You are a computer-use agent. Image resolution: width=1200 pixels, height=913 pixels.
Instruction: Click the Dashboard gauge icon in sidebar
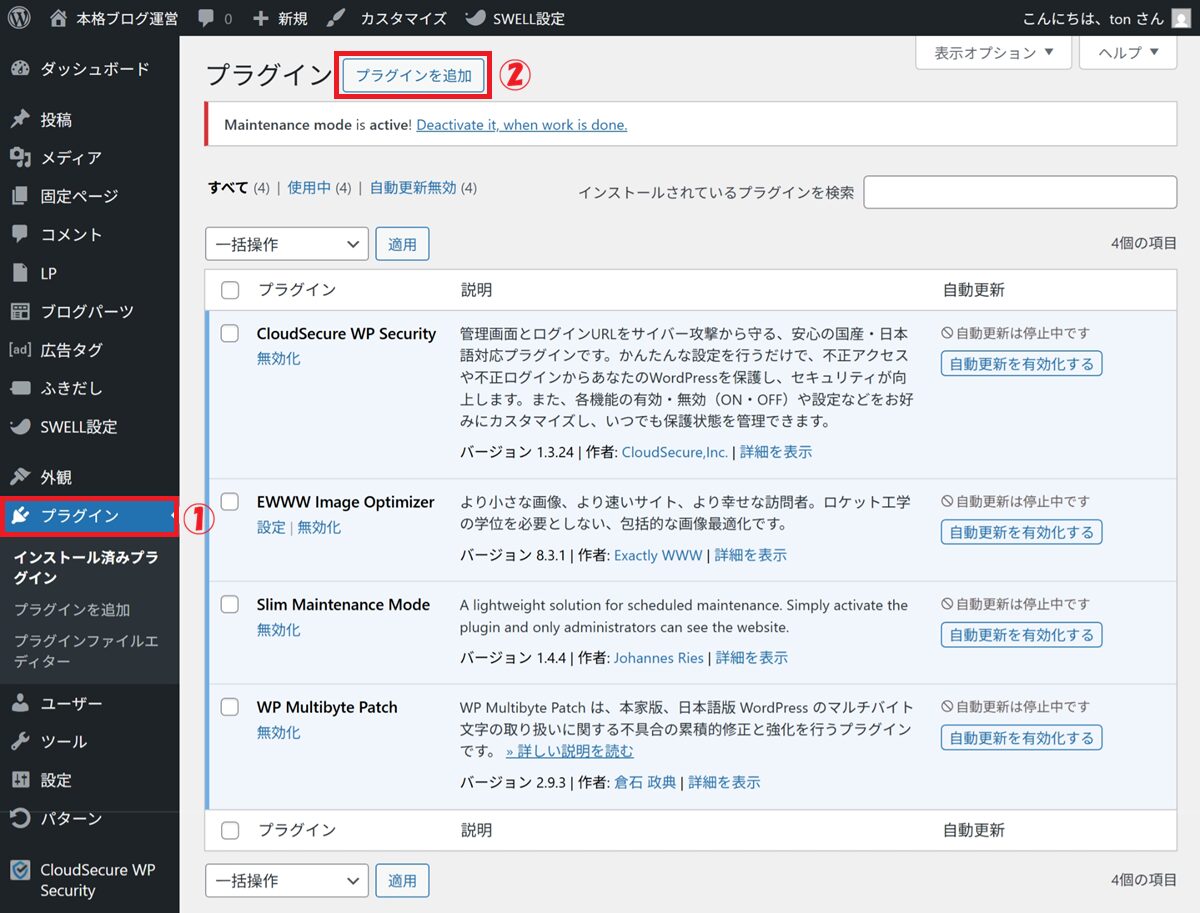(x=20, y=69)
